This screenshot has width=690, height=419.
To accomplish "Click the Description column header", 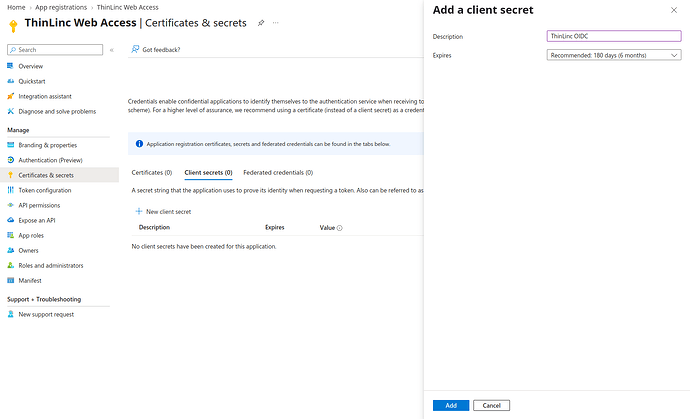I will point(154,227).
